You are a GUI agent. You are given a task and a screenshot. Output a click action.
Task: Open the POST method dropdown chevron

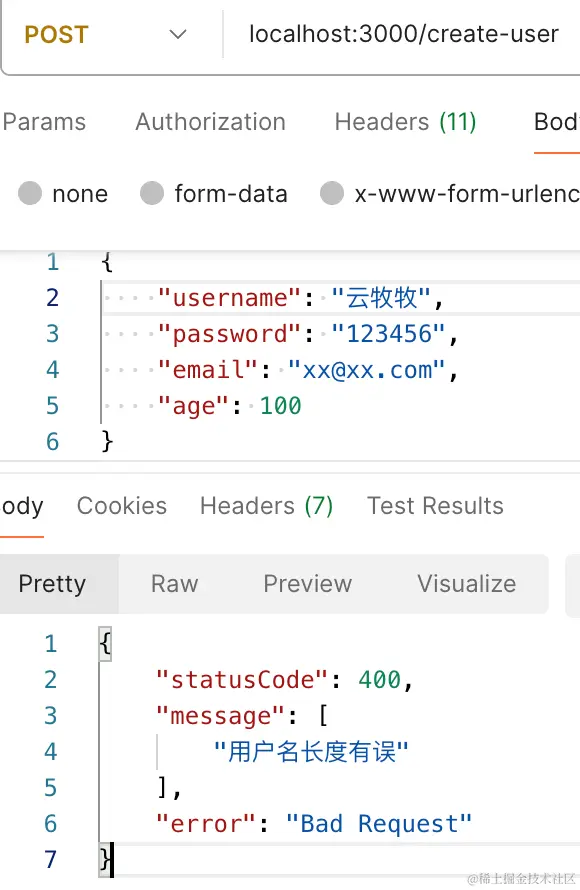click(x=178, y=35)
